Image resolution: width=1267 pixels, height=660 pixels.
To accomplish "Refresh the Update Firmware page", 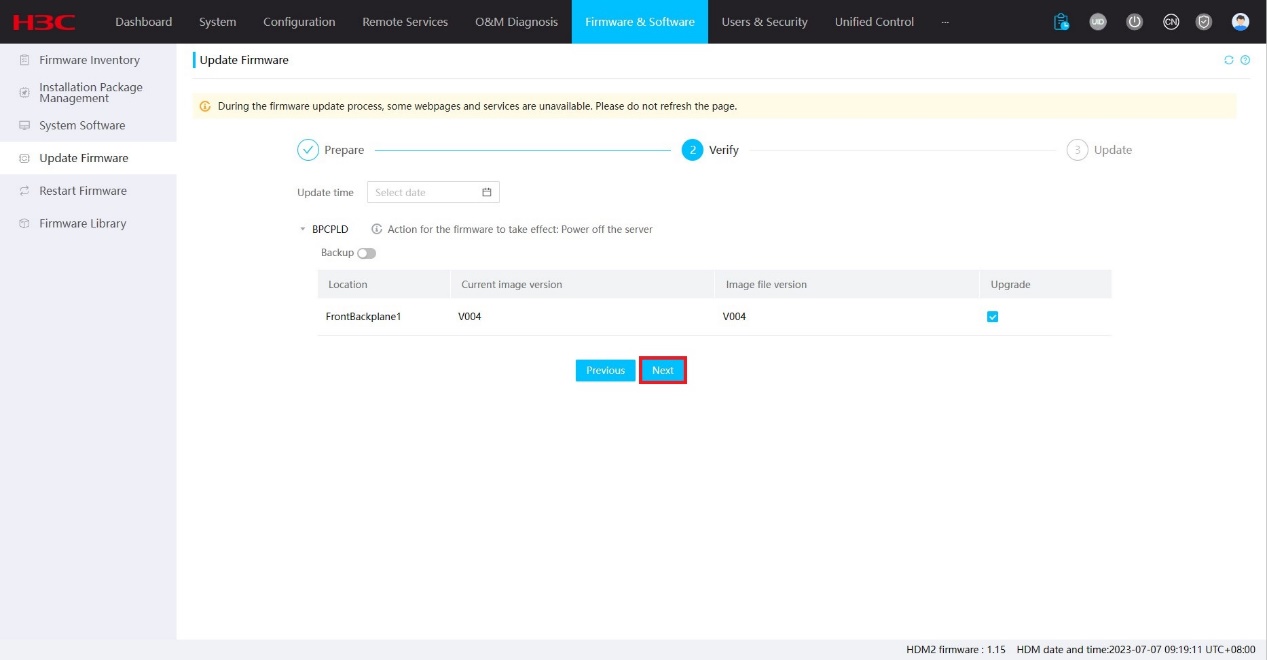I will click(1229, 60).
